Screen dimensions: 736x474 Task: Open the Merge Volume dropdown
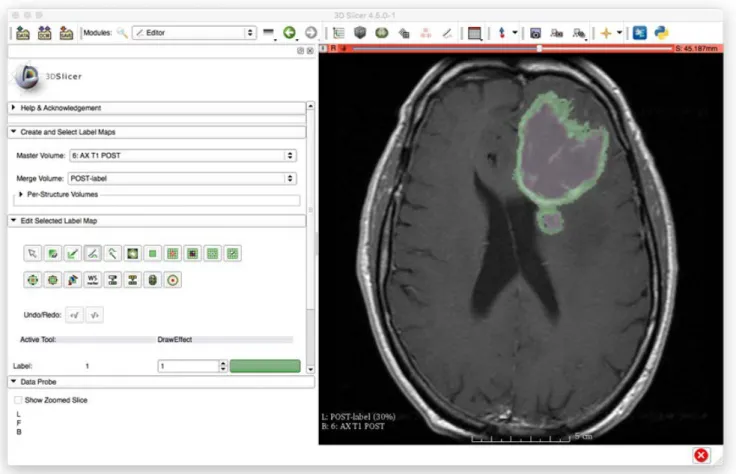tap(182, 178)
